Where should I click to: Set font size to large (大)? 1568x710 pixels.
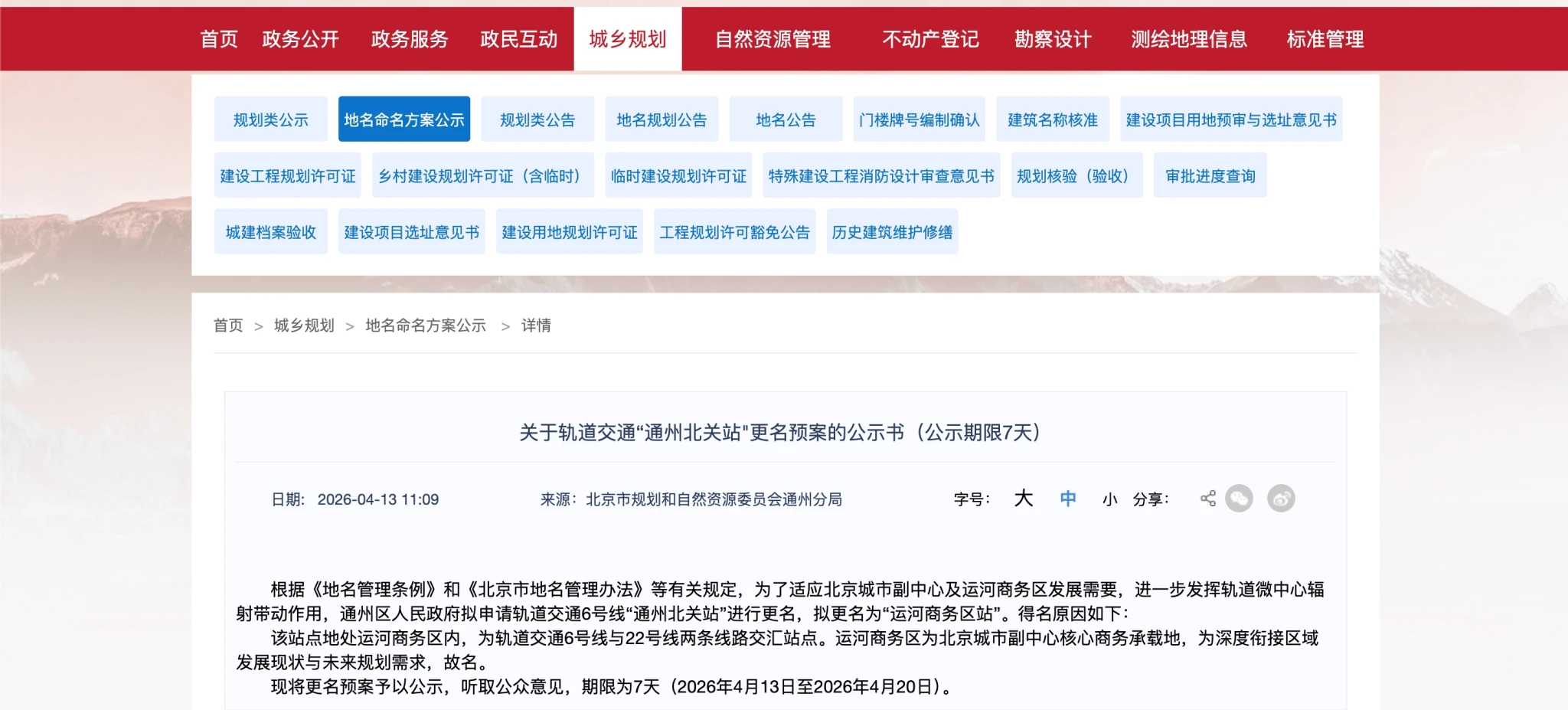point(1024,499)
